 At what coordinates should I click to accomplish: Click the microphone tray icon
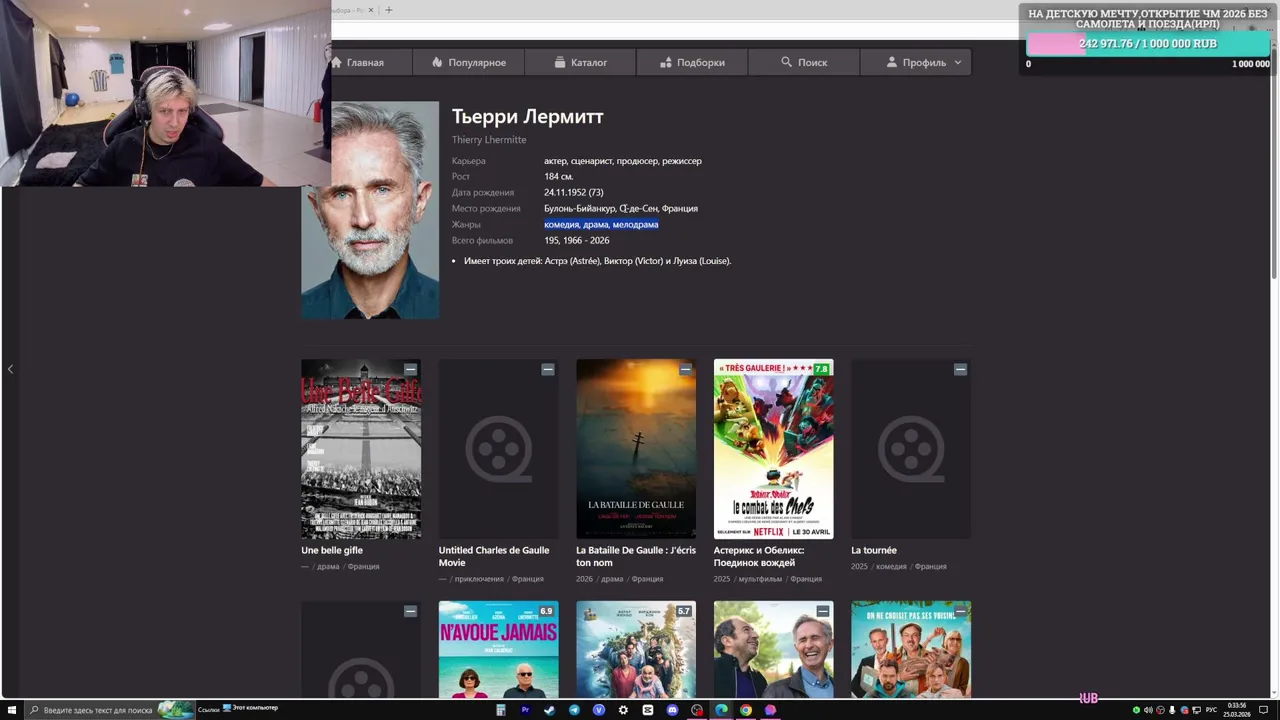coord(1172,710)
